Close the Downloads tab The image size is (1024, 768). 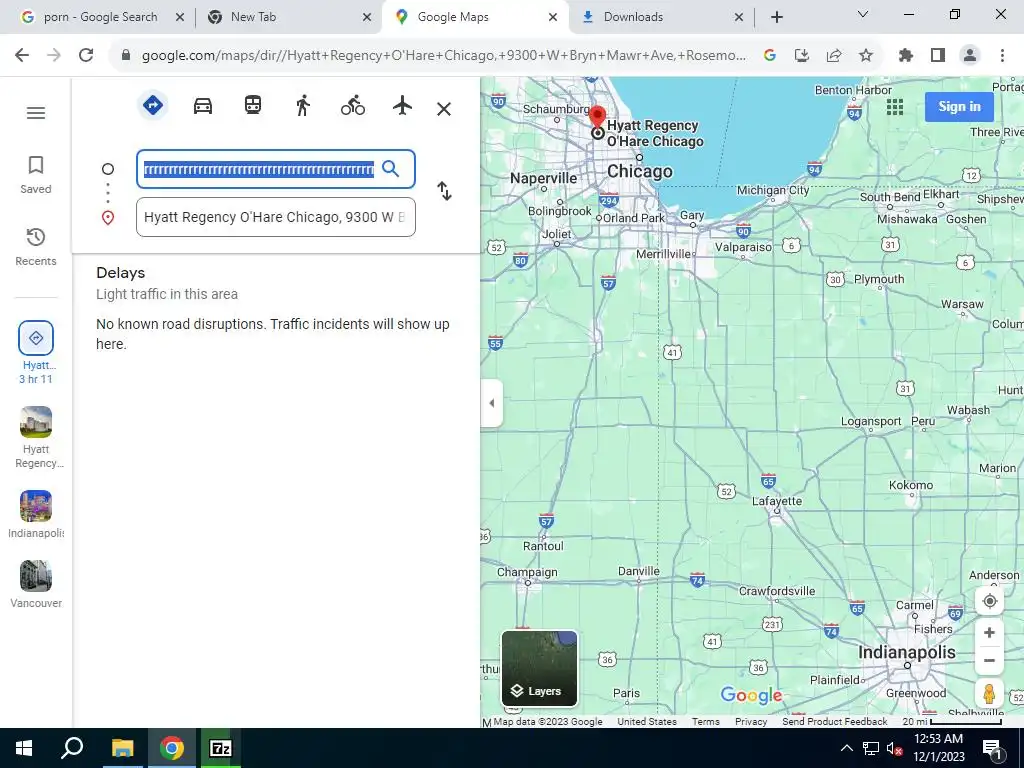(x=739, y=17)
